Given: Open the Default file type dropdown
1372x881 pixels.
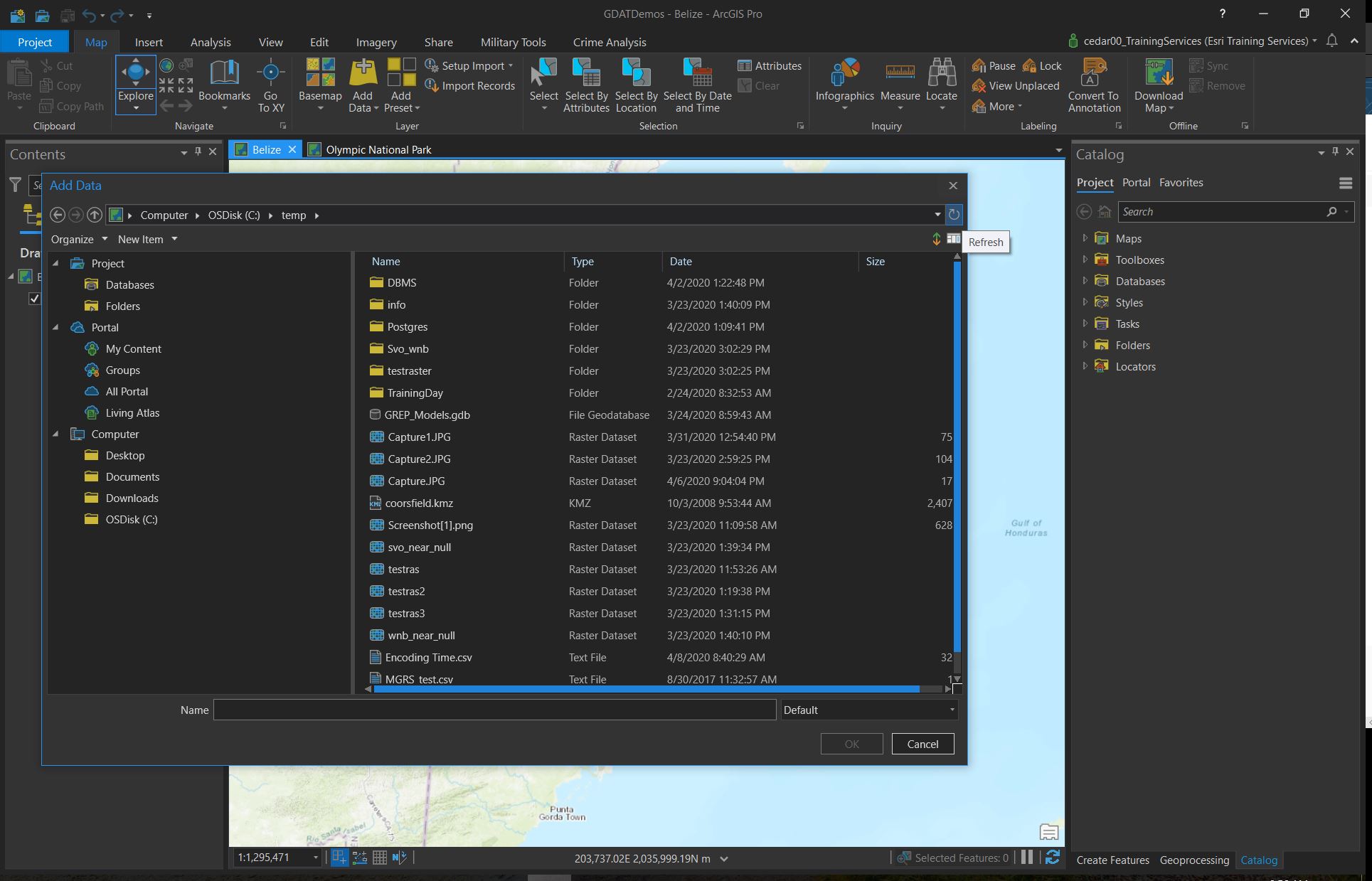Looking at the screenshot, I should click(868, 710).
